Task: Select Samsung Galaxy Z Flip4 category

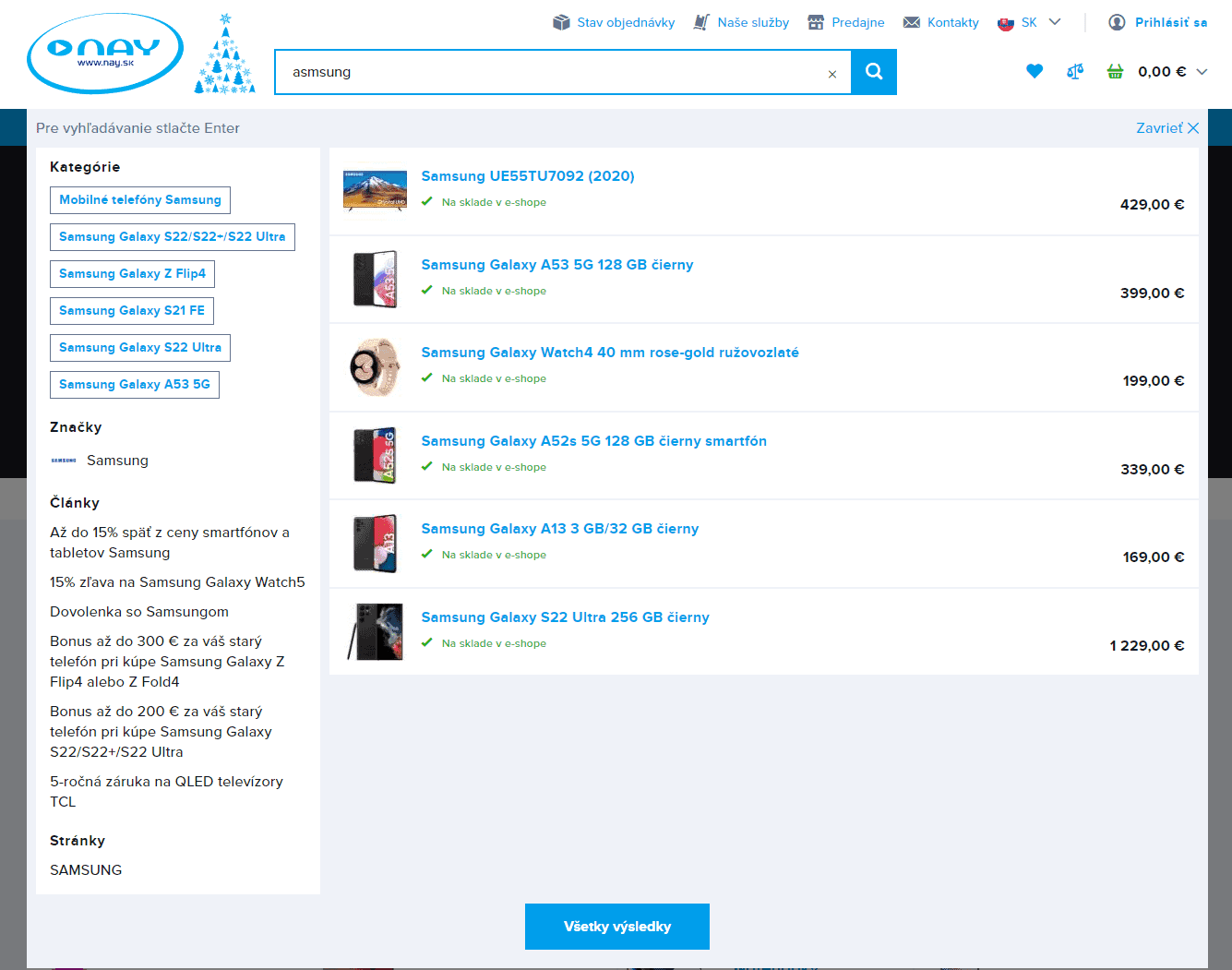Action: (x=132, y=274)
